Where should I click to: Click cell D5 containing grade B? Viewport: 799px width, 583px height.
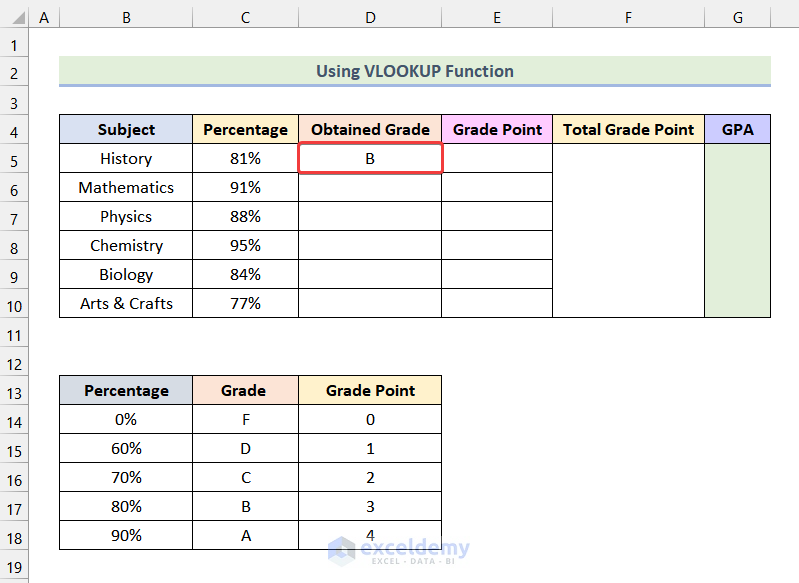370,159
